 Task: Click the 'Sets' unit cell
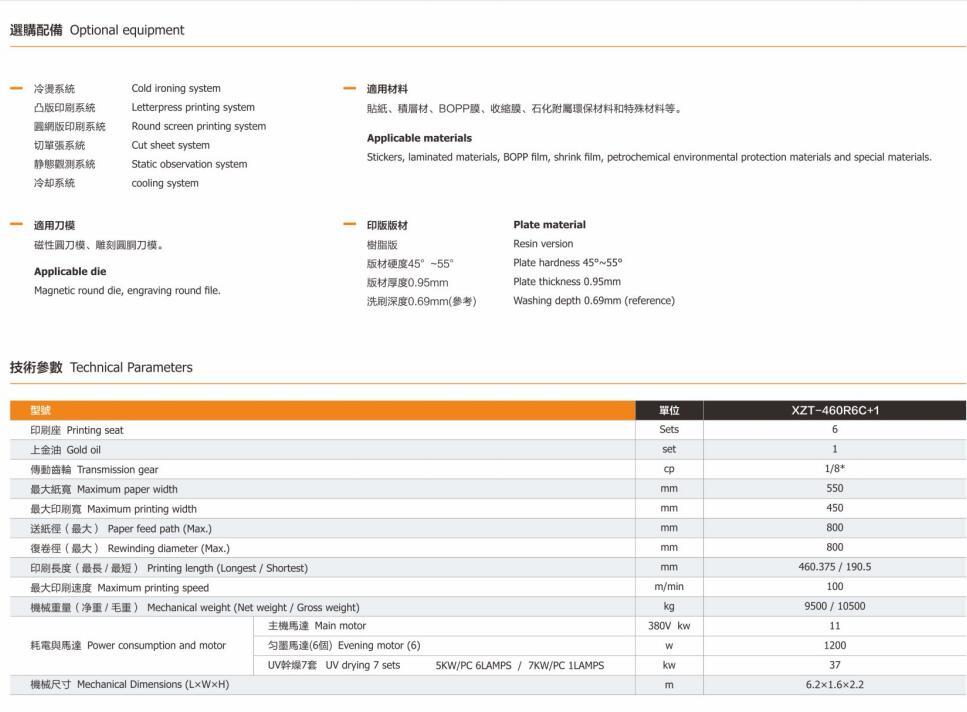669,430
